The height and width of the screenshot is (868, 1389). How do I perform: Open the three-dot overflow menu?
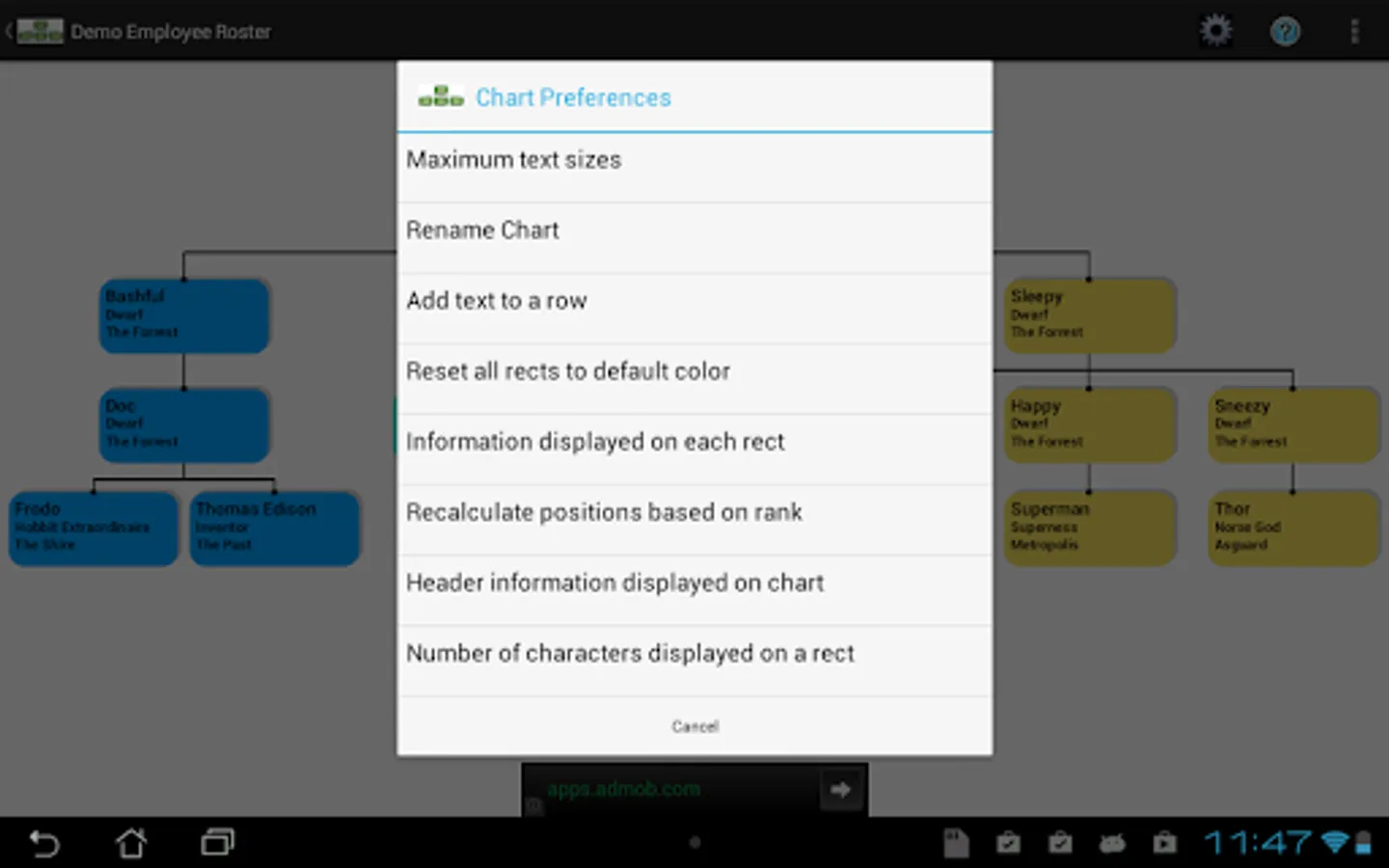tap(1354, 32)
